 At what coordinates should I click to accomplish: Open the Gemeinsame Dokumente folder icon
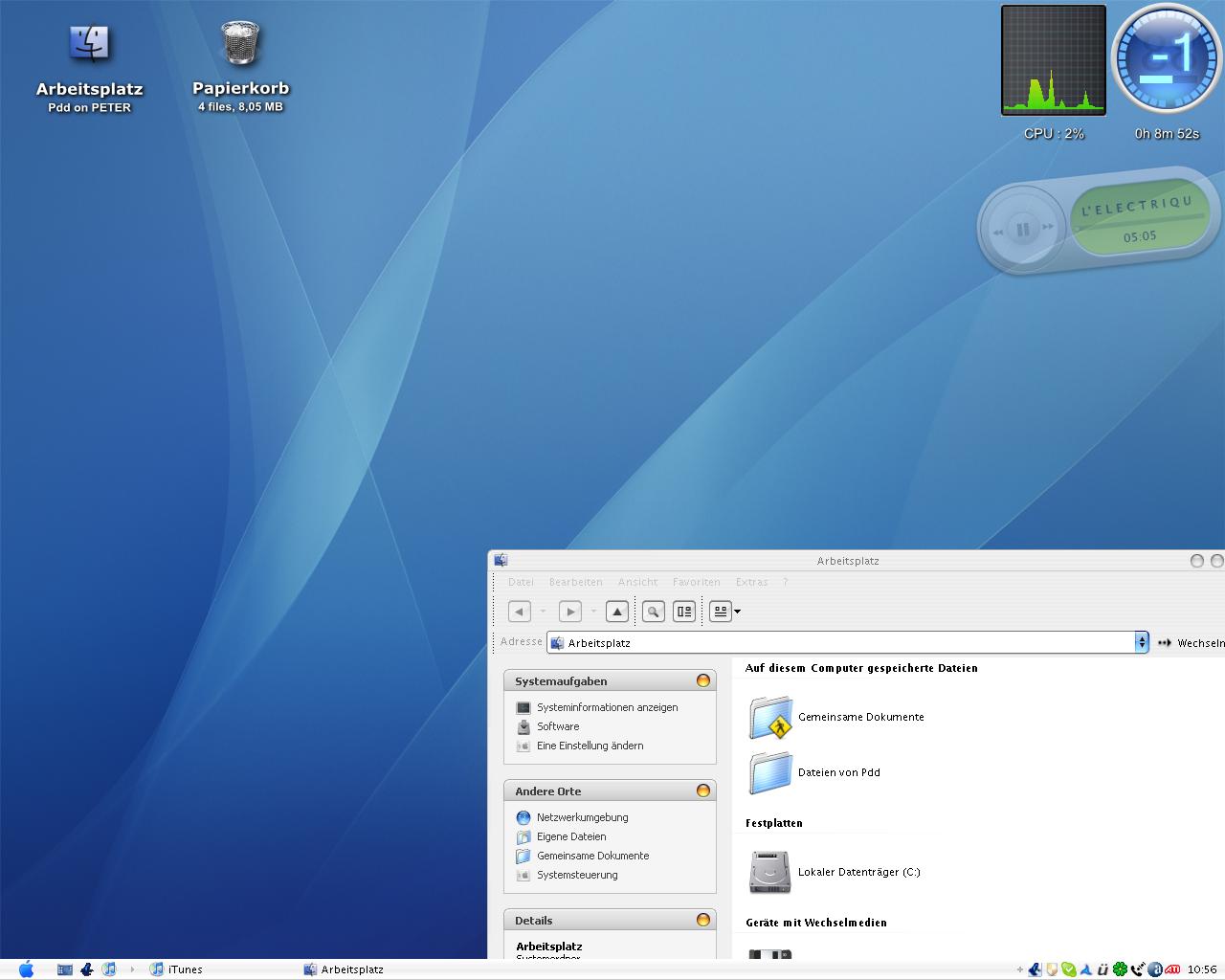pyautogui.click(x=770, y=718)
